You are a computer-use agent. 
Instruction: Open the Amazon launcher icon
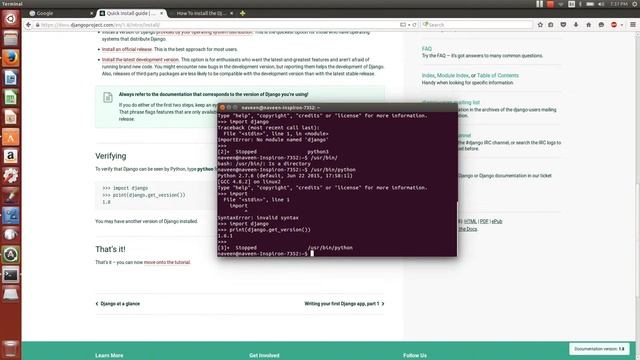coord(11,156)
